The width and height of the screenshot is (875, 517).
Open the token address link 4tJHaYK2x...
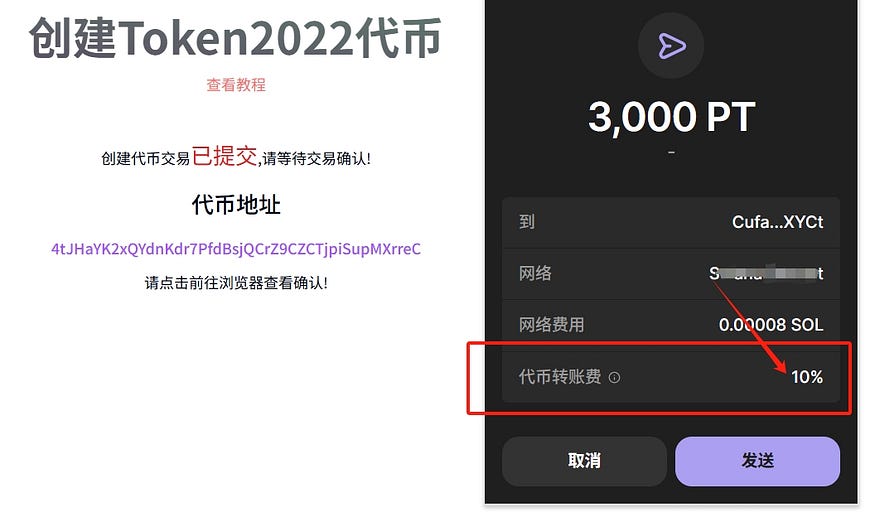[x=236, y=249]
